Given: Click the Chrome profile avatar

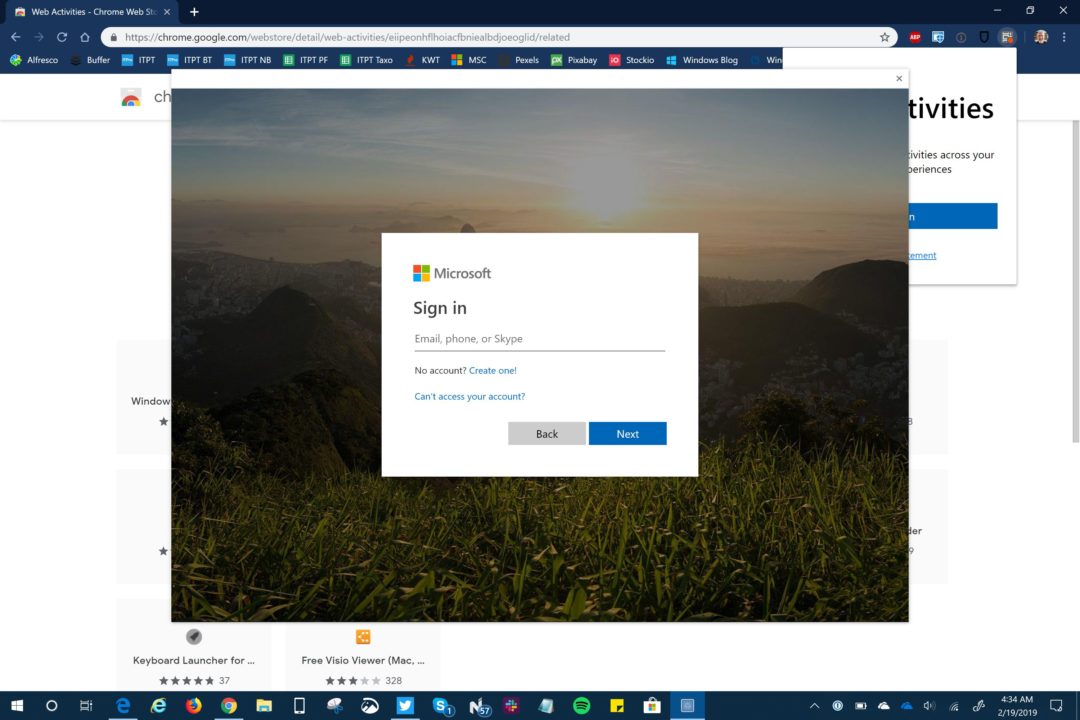Looking at the screenshot, I should coord(1040,36).
